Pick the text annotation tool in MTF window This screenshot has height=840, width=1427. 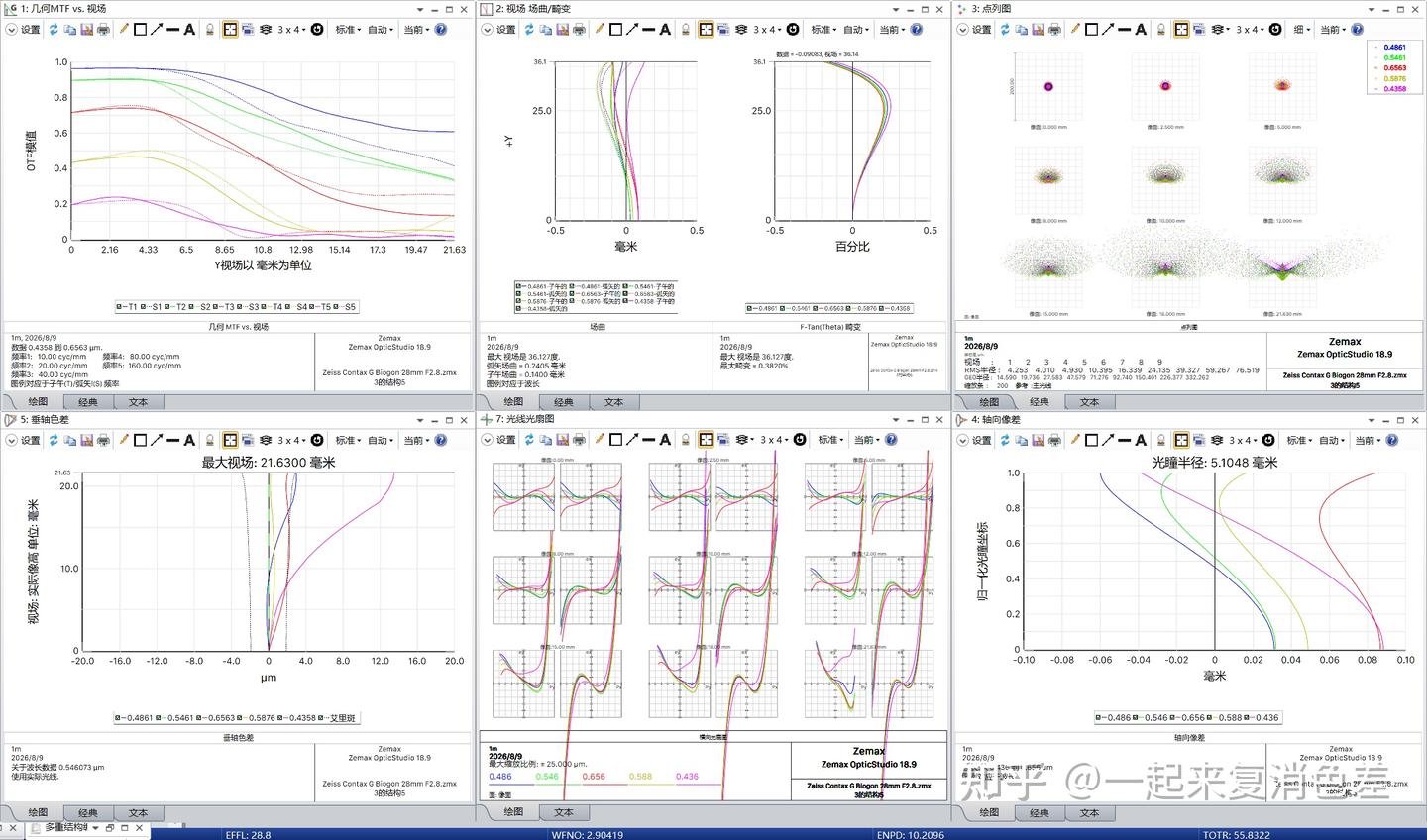click(x=189, y=30)
